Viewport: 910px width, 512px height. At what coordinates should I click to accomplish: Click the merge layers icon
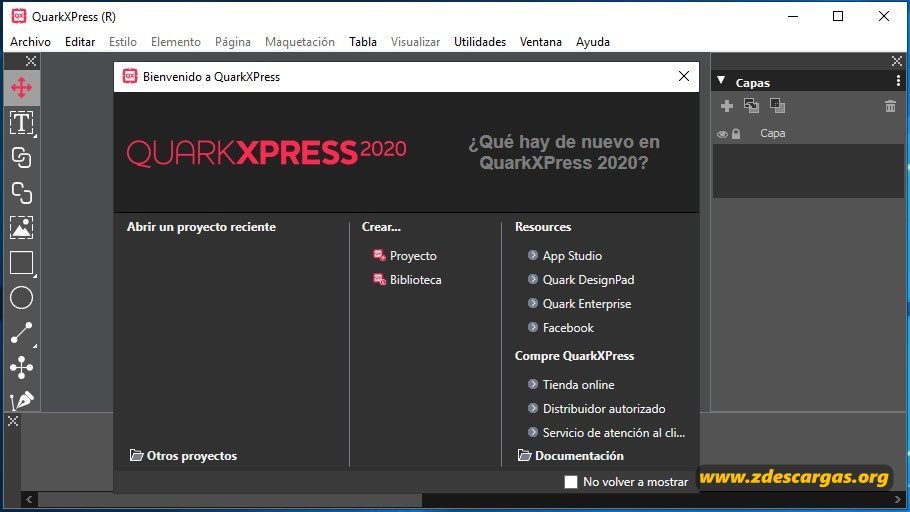pyautogui.click(x=777, y=106)
